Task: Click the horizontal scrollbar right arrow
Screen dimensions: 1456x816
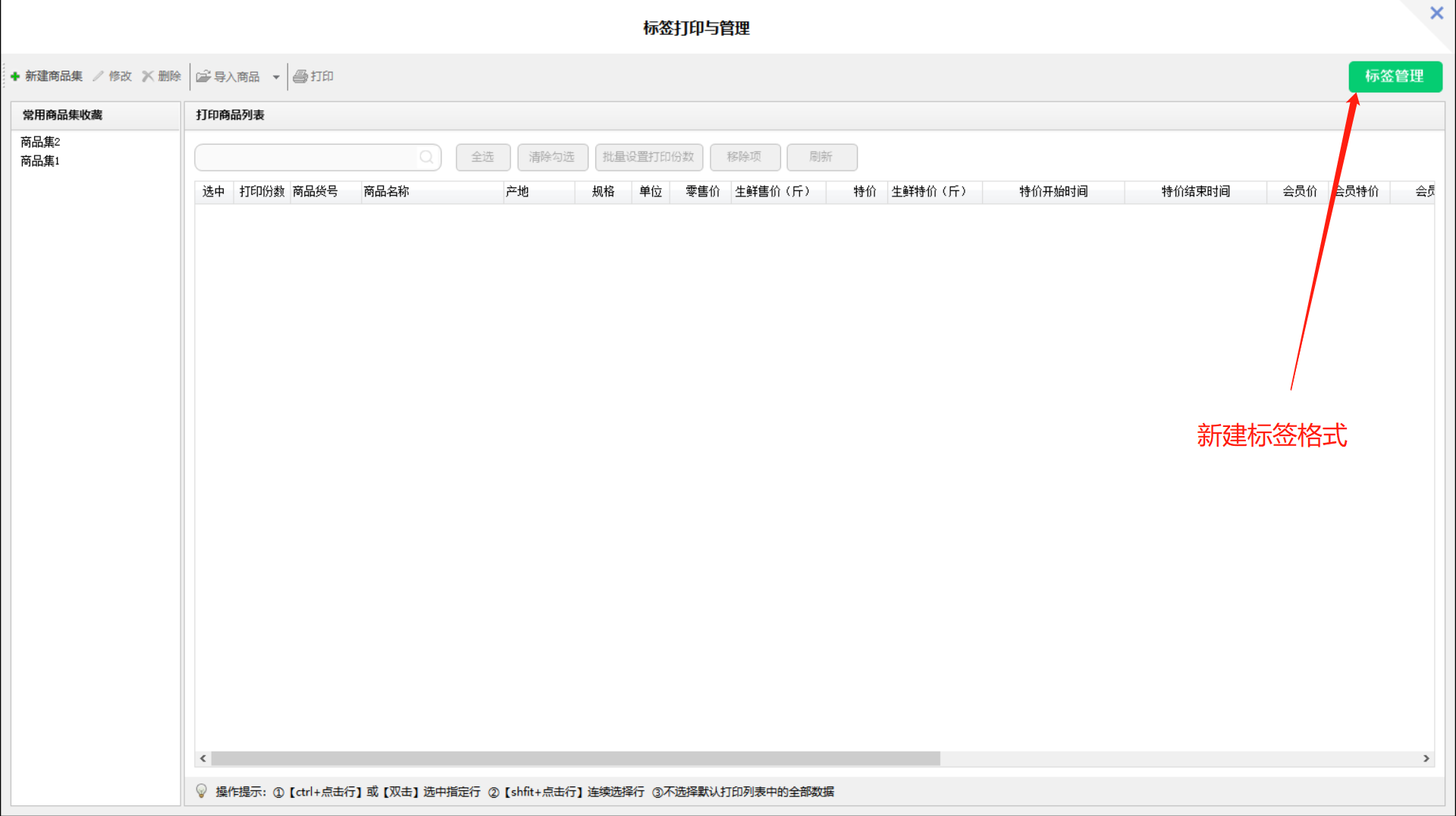Action: click(x=1426, y=758)
